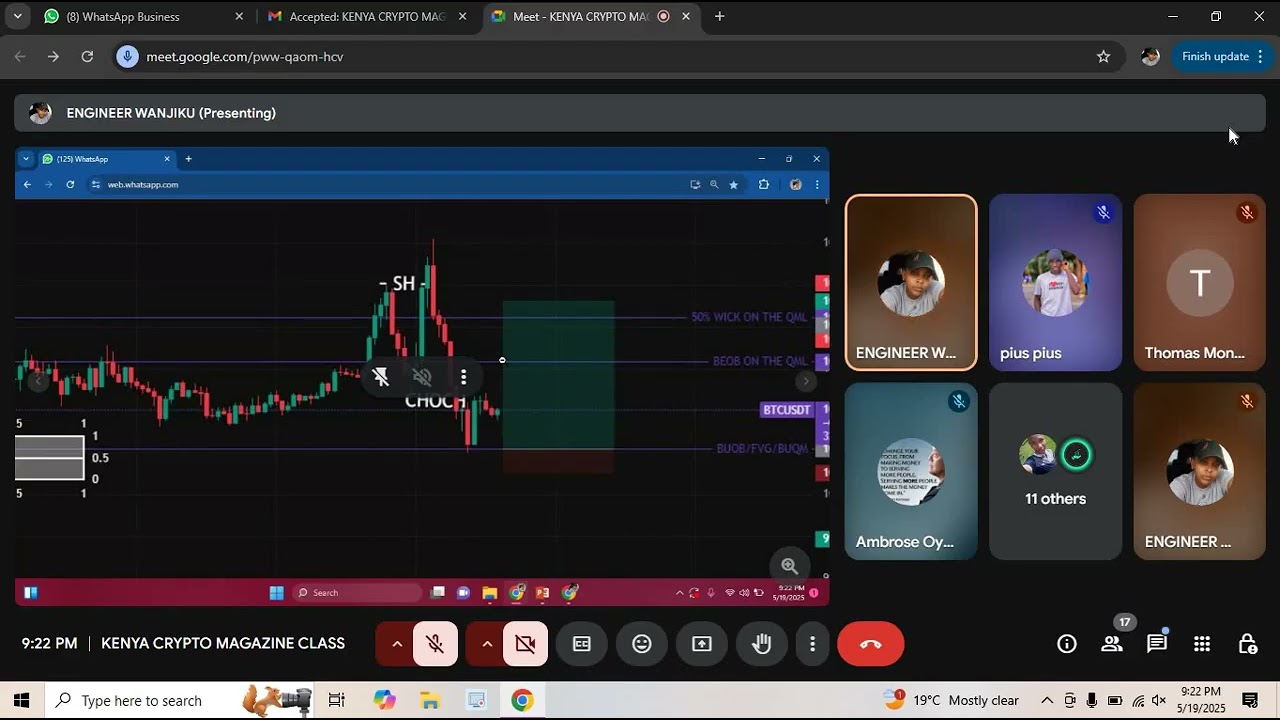Open a new browser tab

719,16
